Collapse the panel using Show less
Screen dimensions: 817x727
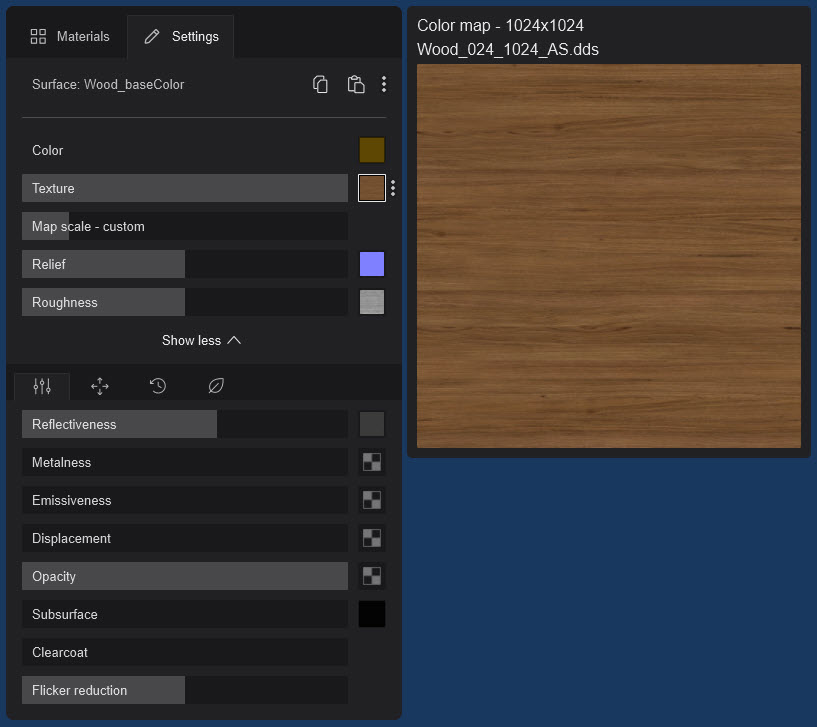[201, 340]
